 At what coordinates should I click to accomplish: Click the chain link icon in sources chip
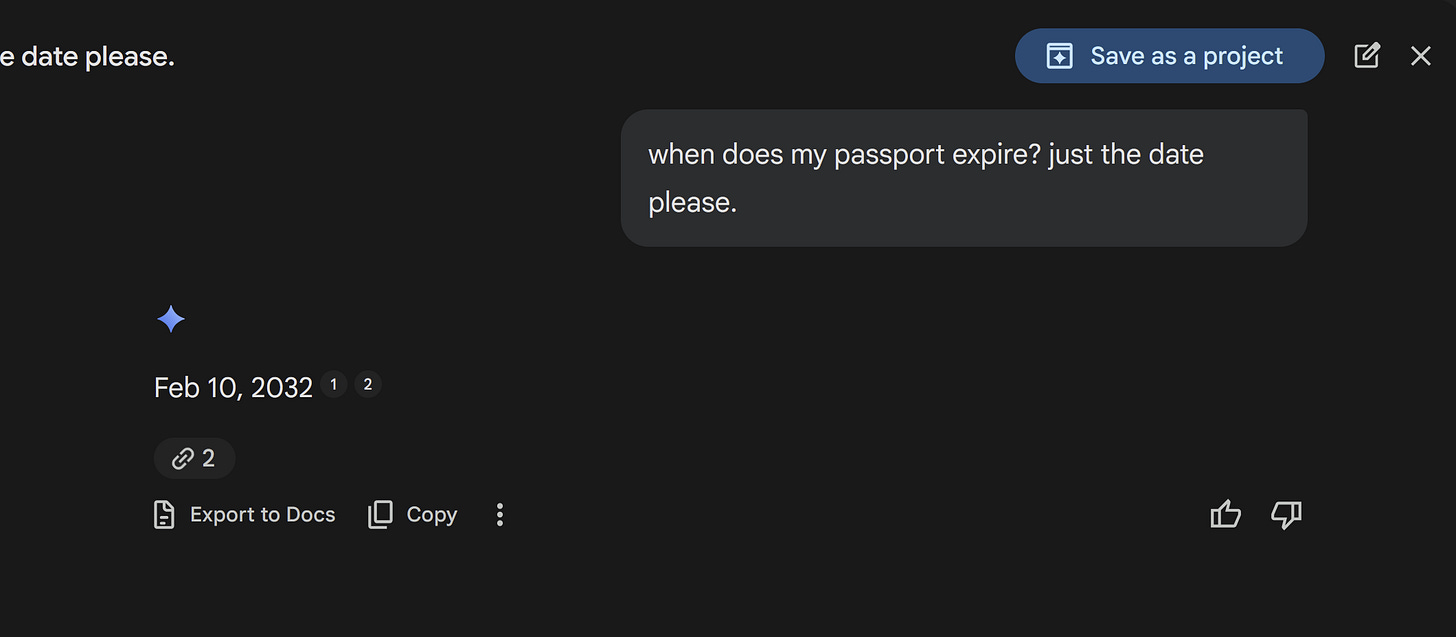pyautogui.click(x=182, y=459)
